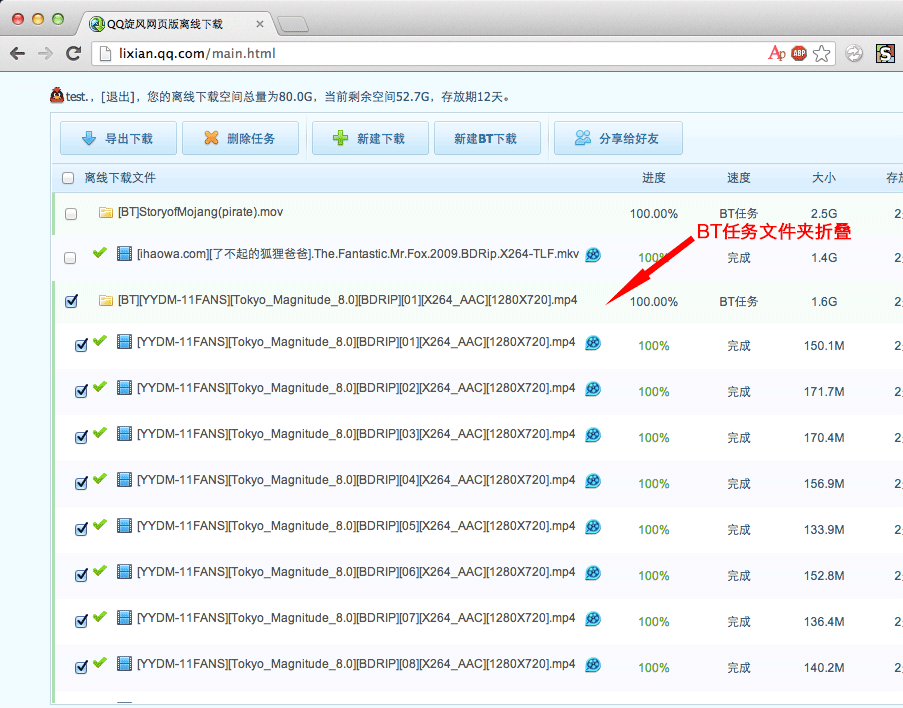Open the [BT] Tokyo_Magnitude_8.0 folder name

[x=347, y=300]
